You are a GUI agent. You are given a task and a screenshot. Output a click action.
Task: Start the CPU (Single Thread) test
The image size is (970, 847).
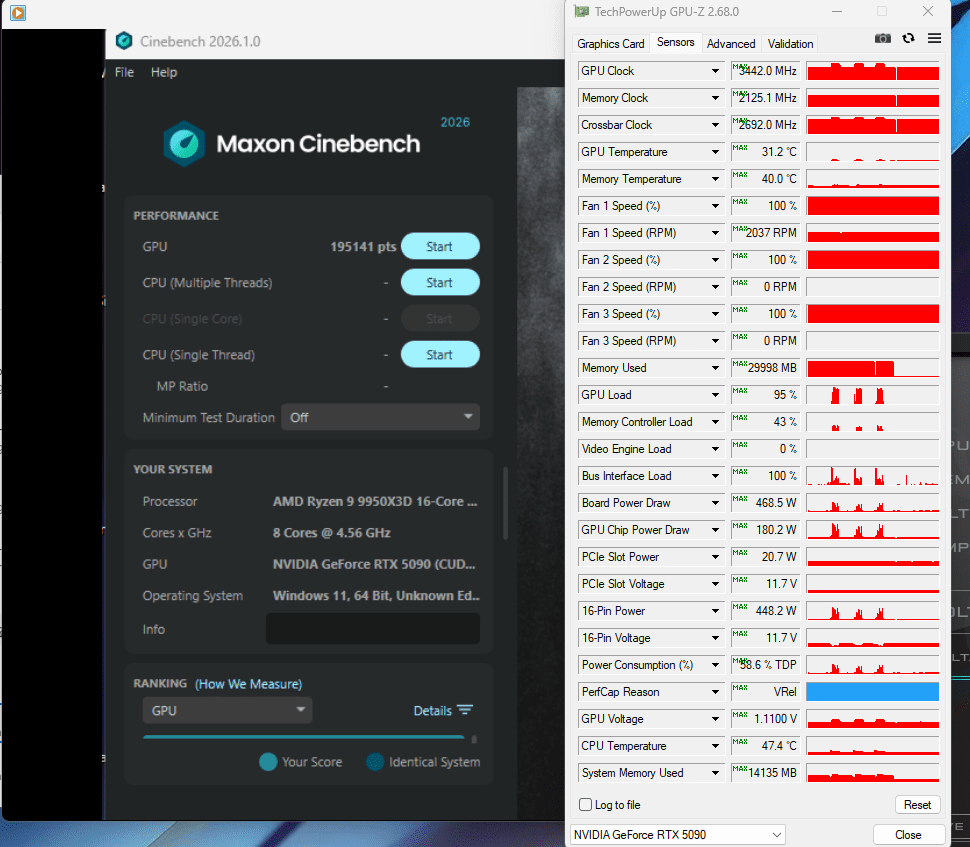pos(440,355)
